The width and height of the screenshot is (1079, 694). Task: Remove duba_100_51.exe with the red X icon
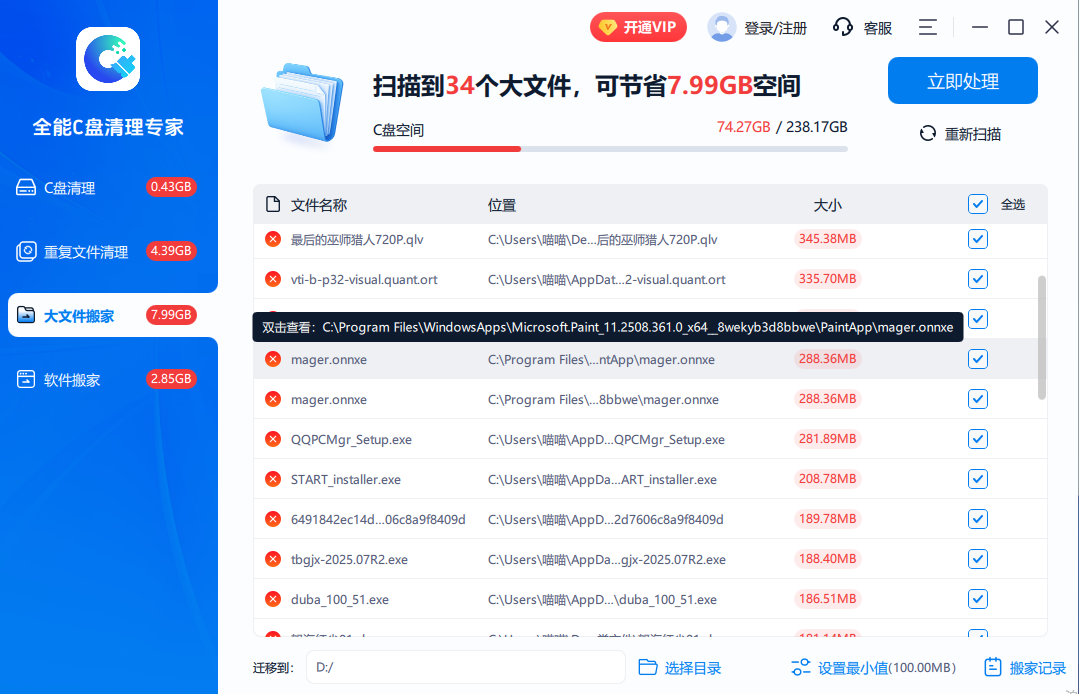pyautogui.click(x=272, y=598)
